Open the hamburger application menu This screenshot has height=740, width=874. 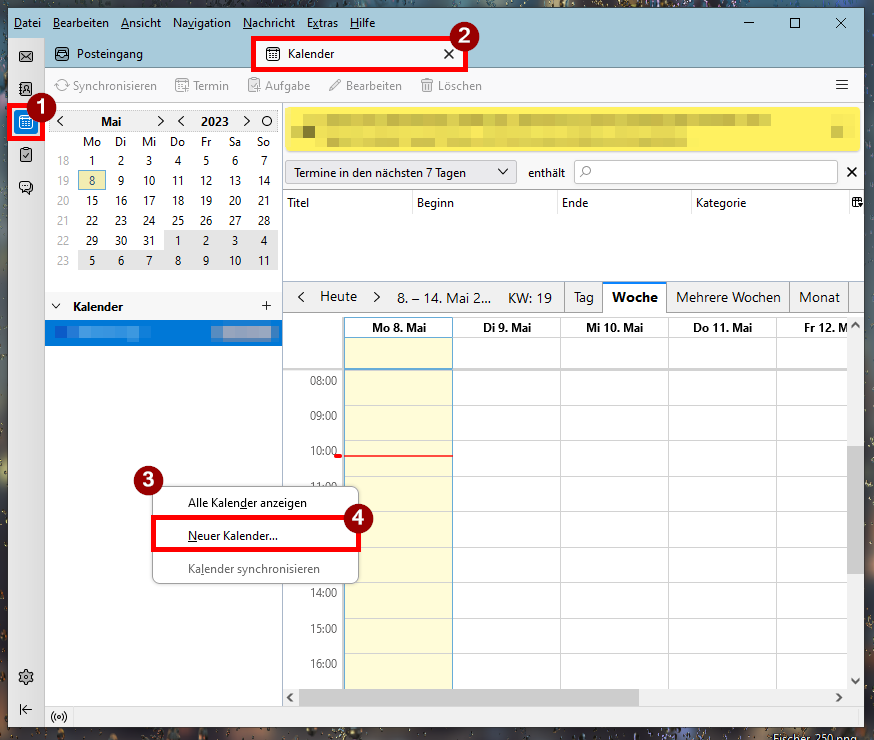(x=842, y=85)
